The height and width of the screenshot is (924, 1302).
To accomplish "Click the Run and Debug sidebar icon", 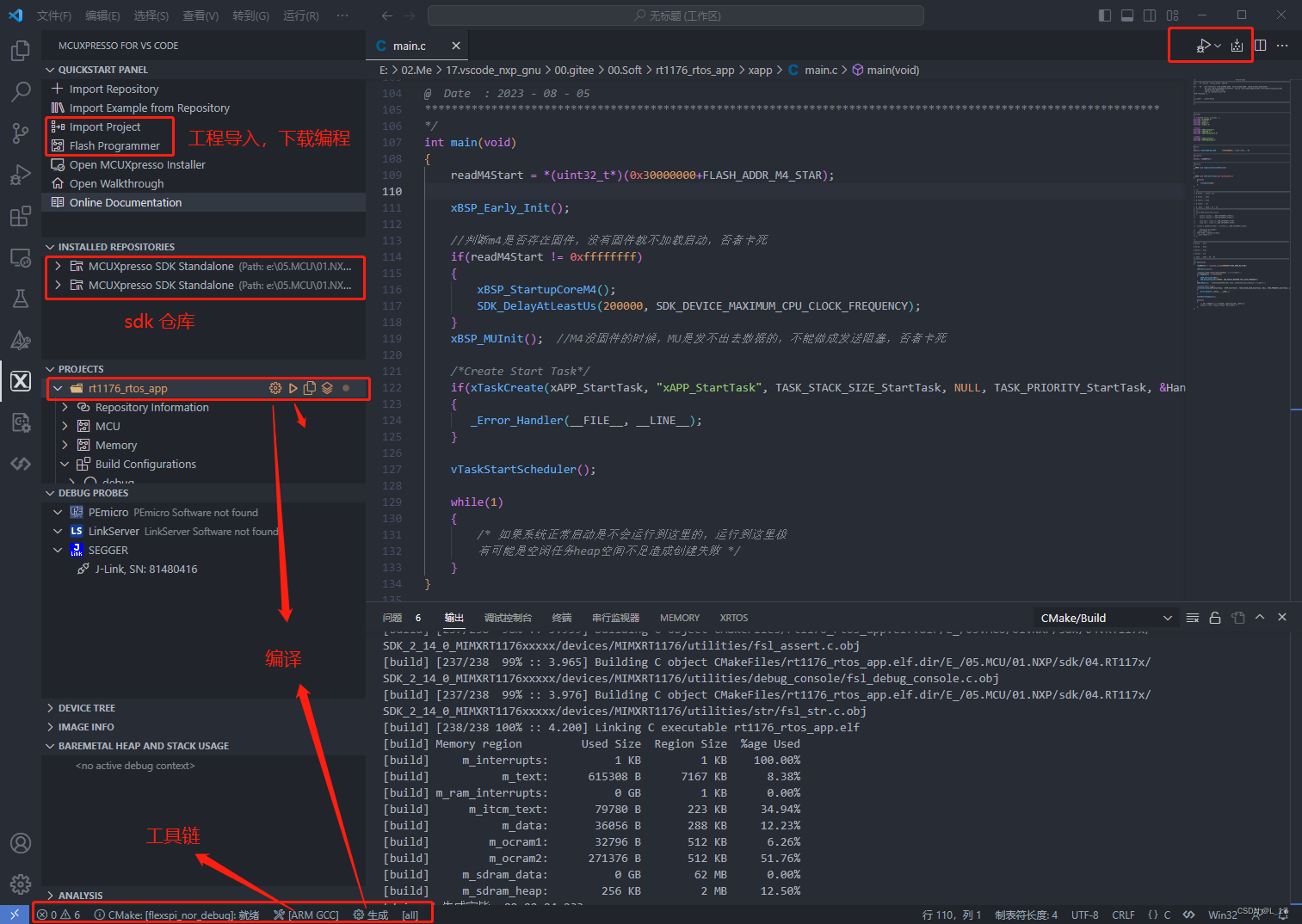I will (20, 175).
